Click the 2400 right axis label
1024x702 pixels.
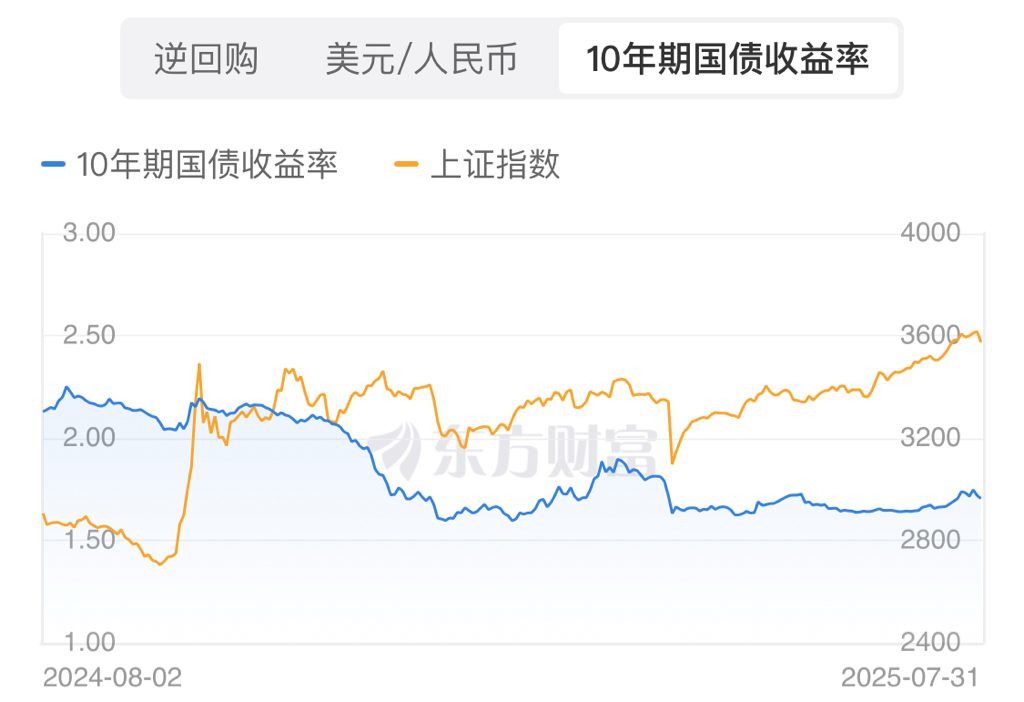930,642
